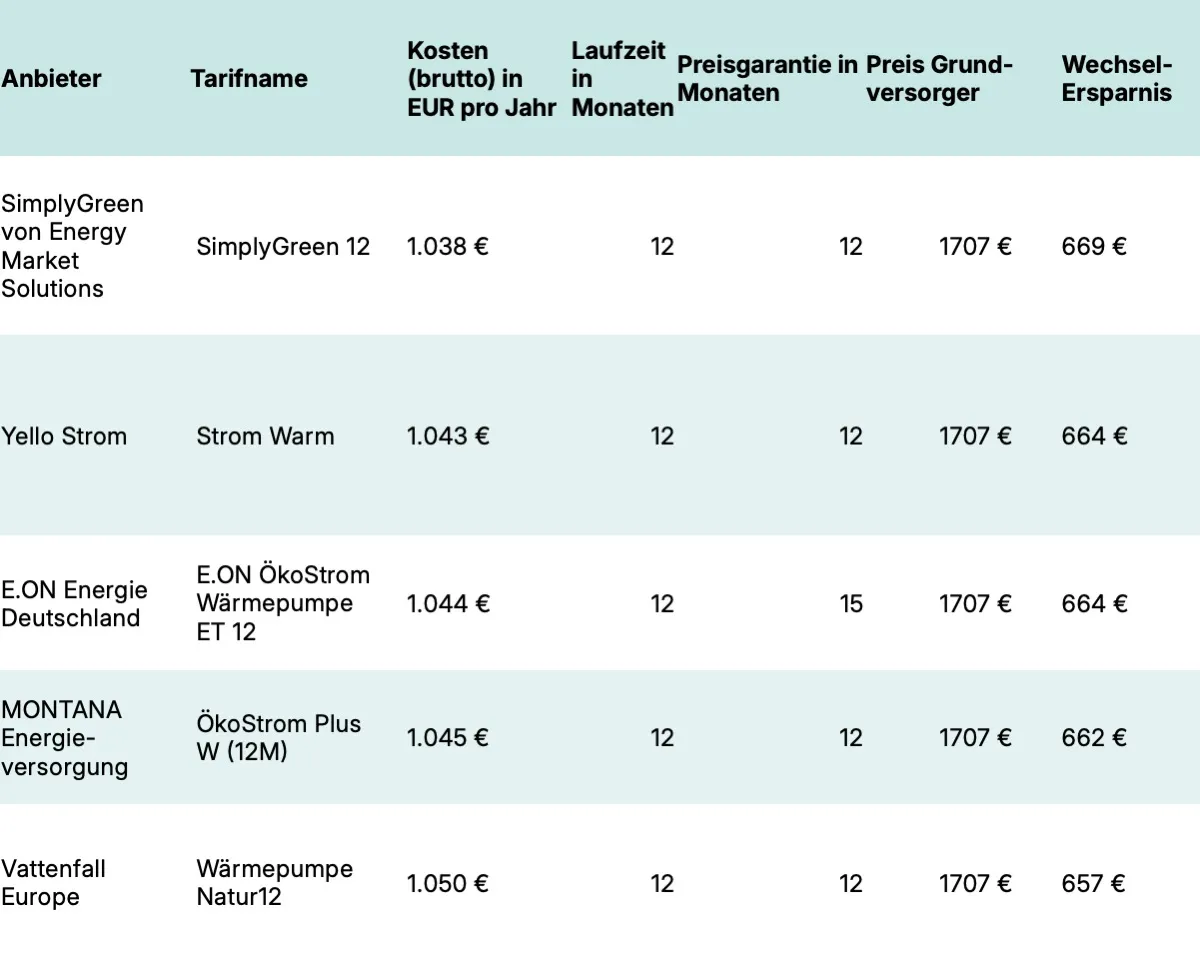
Task: Click the 669 € savings amount
Action: 1094,246
